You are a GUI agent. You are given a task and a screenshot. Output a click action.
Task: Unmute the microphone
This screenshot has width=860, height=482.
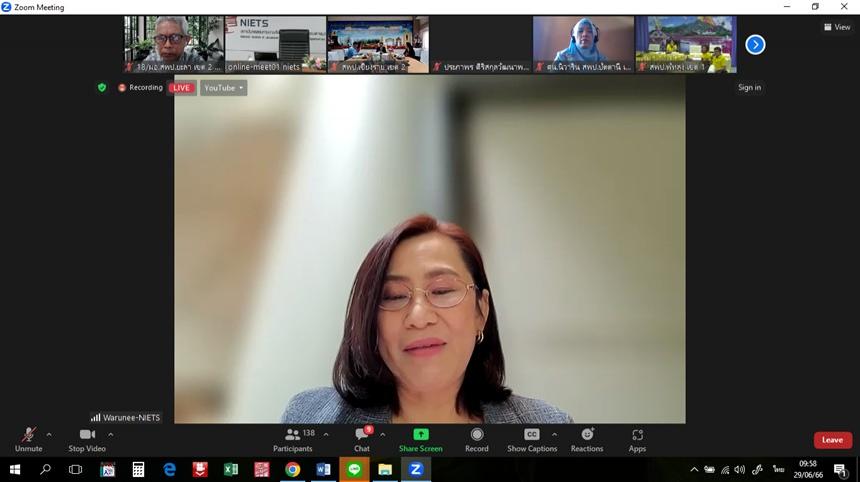29,440
